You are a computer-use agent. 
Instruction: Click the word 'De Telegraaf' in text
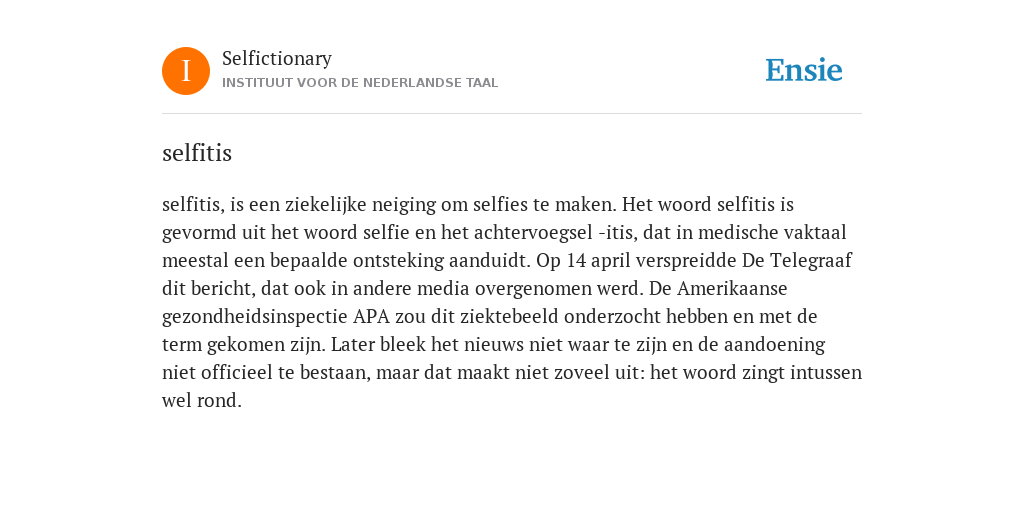point(797,261)
